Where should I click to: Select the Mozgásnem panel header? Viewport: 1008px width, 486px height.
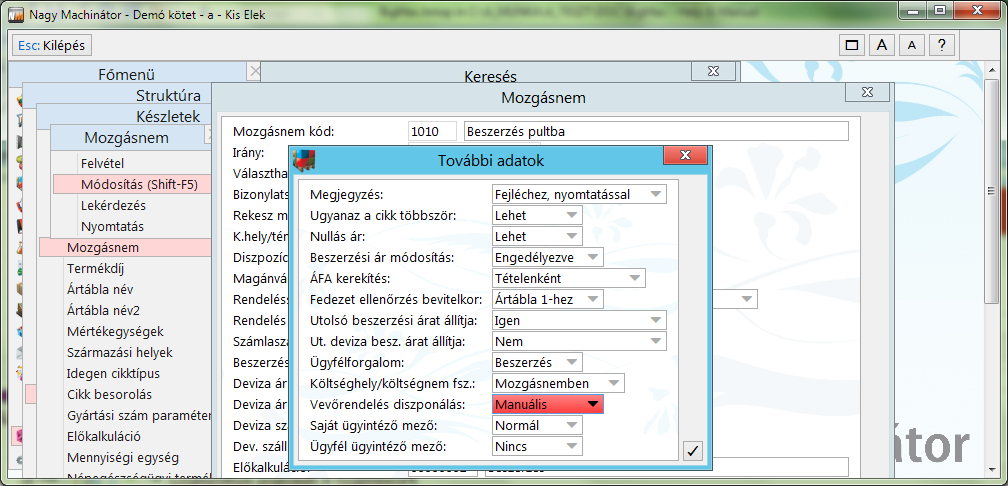[127, 138]
